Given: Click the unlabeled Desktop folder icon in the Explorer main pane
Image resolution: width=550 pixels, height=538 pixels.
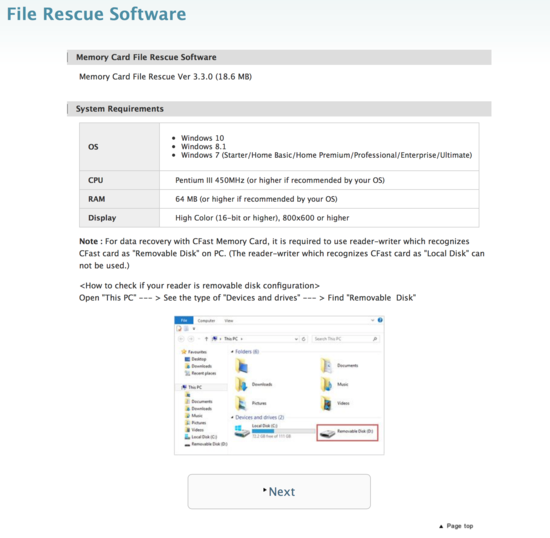Looking at the screenshot, I should pyautogui.click(x=242, y=366).
